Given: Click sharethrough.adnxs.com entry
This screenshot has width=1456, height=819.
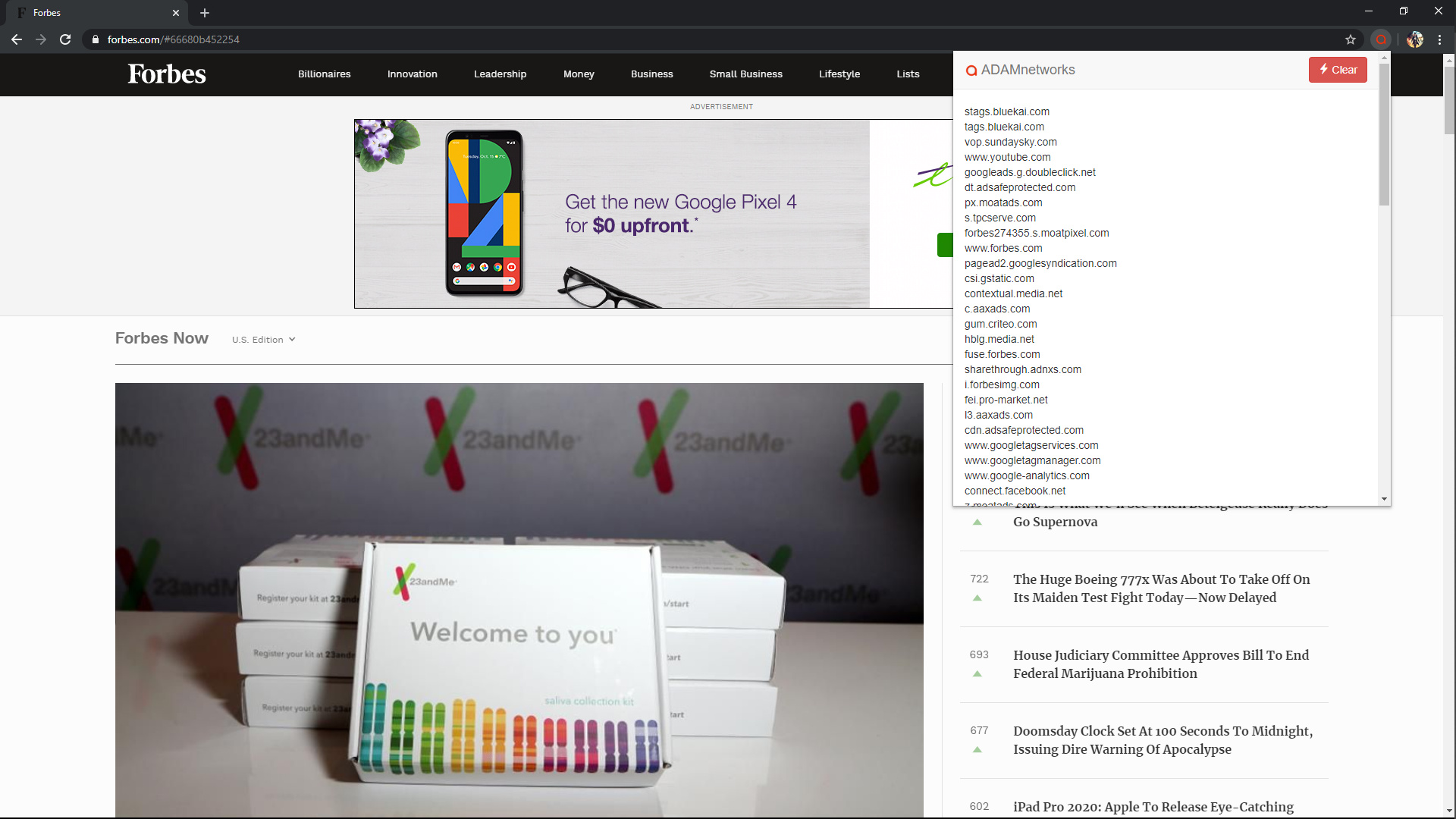Looking at the screenshot, I should (x=1023, y=369).
